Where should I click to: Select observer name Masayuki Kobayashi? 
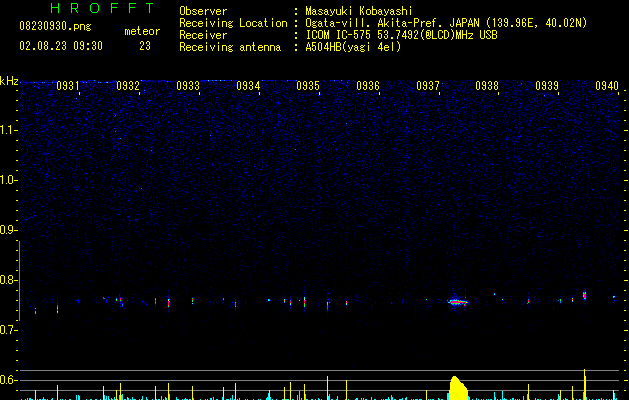[359, 11]
